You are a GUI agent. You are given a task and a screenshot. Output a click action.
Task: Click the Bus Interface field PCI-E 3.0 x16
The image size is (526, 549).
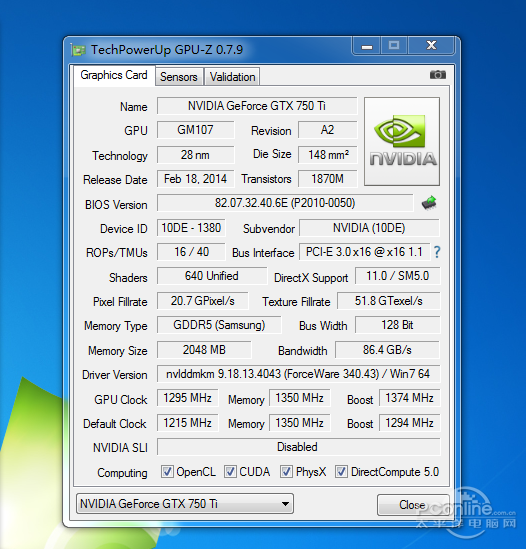pyautogui.click(x=364, y=252)
